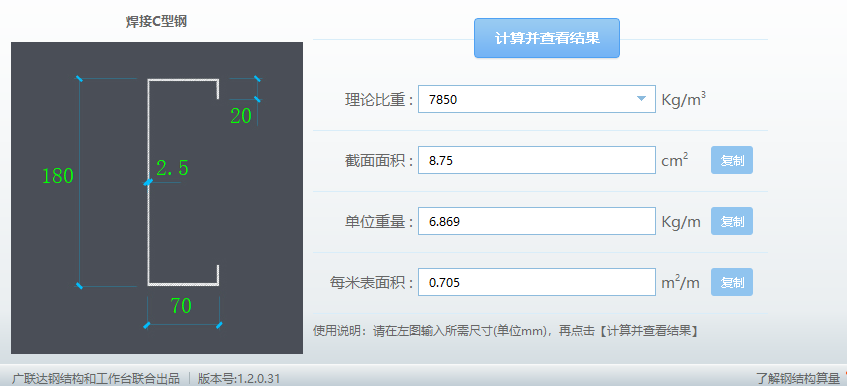Copy the 每米表面积 result with 复制
This screenshot has height=386, width=847.
[x=732, y=282]
